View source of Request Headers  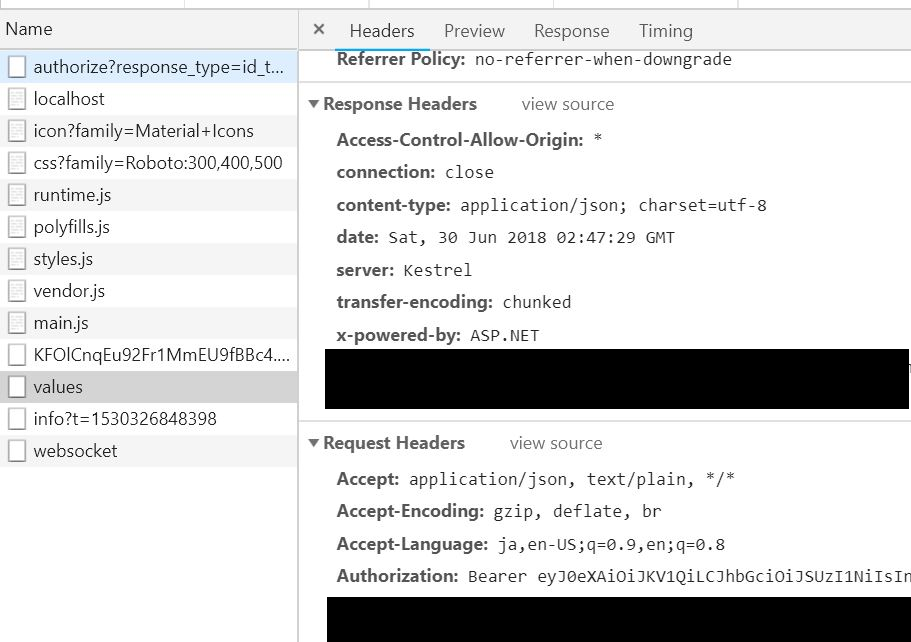tap(556, 443)
